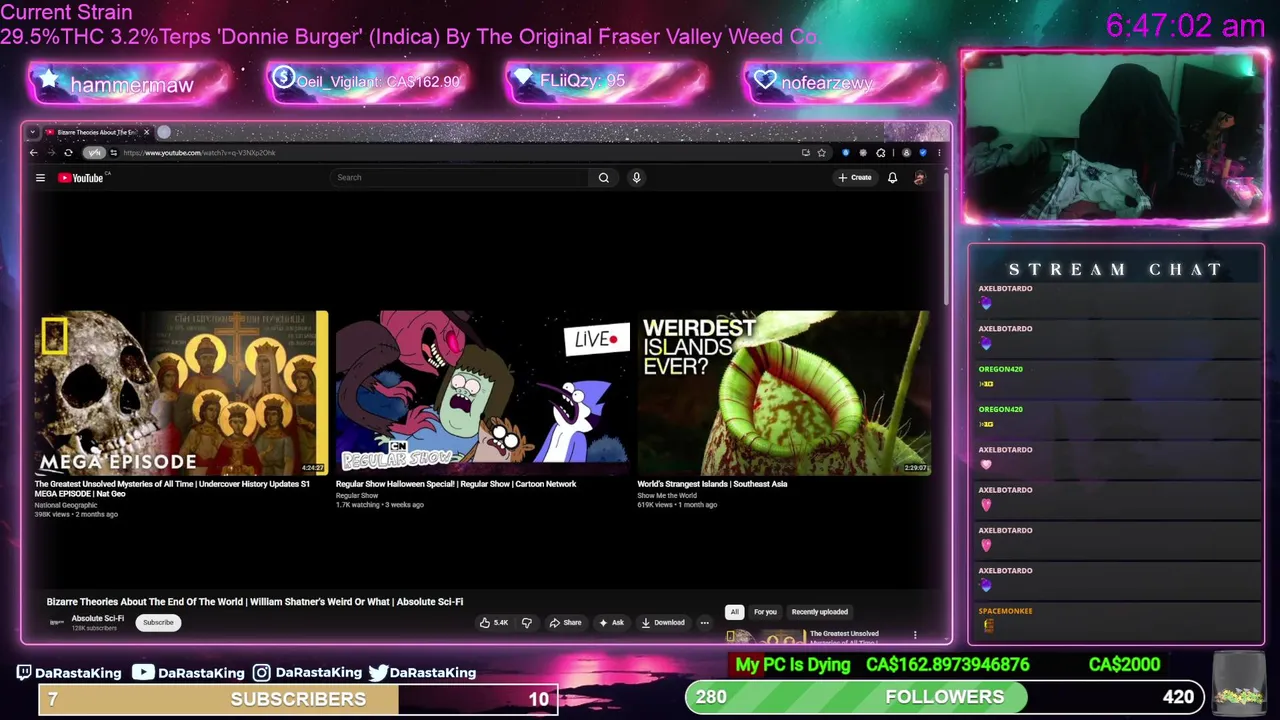The width and height of the screenshot is (1280, 720).
Task: Dislike the video with thumbs-down
Action: coord(527,622)
